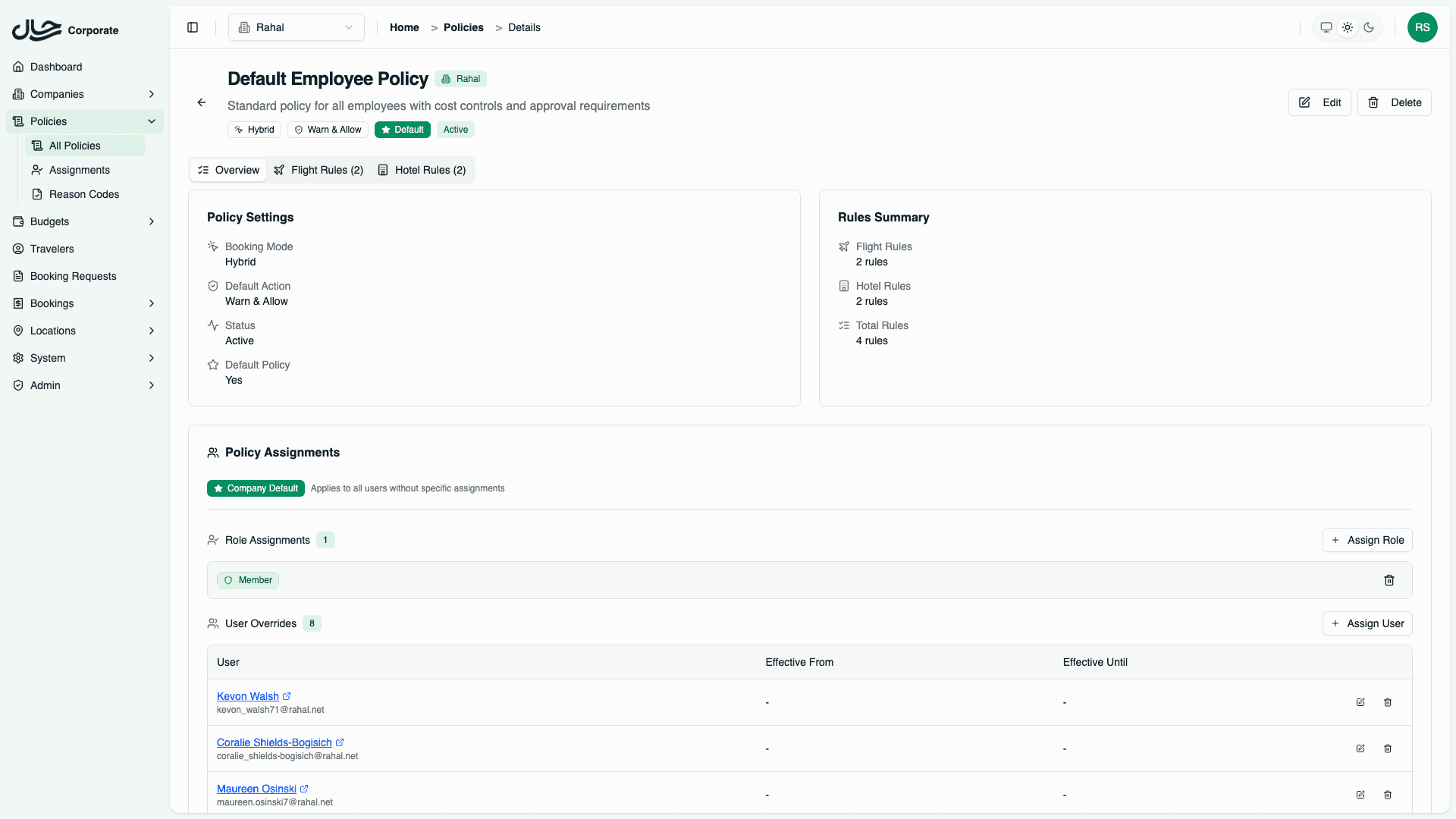Open Booking Requests in the sidebar
Image resolution: width=1456 pixels, height=819 pixels.
click(73, 276)
